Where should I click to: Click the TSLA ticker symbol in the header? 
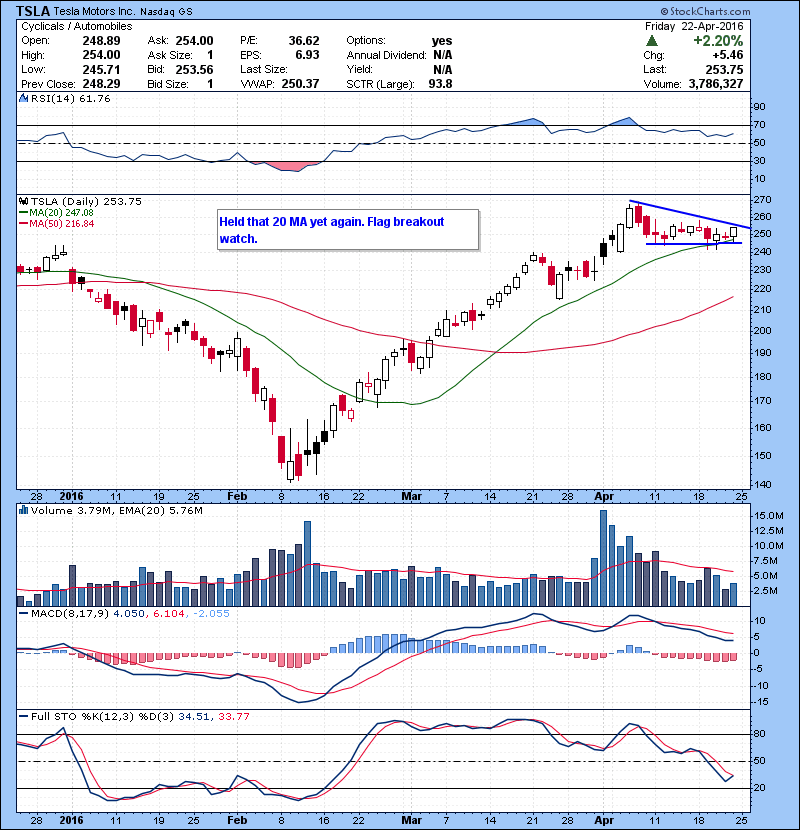(x=33, y=11)
